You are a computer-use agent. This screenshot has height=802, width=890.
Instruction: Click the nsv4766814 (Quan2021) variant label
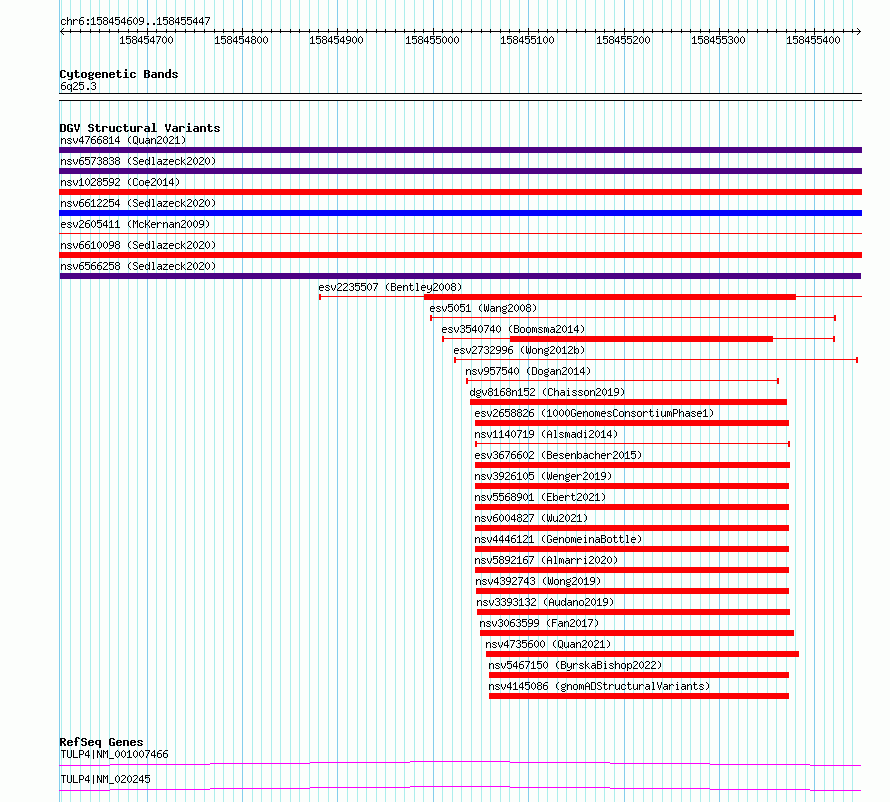(x=123, y=140)
